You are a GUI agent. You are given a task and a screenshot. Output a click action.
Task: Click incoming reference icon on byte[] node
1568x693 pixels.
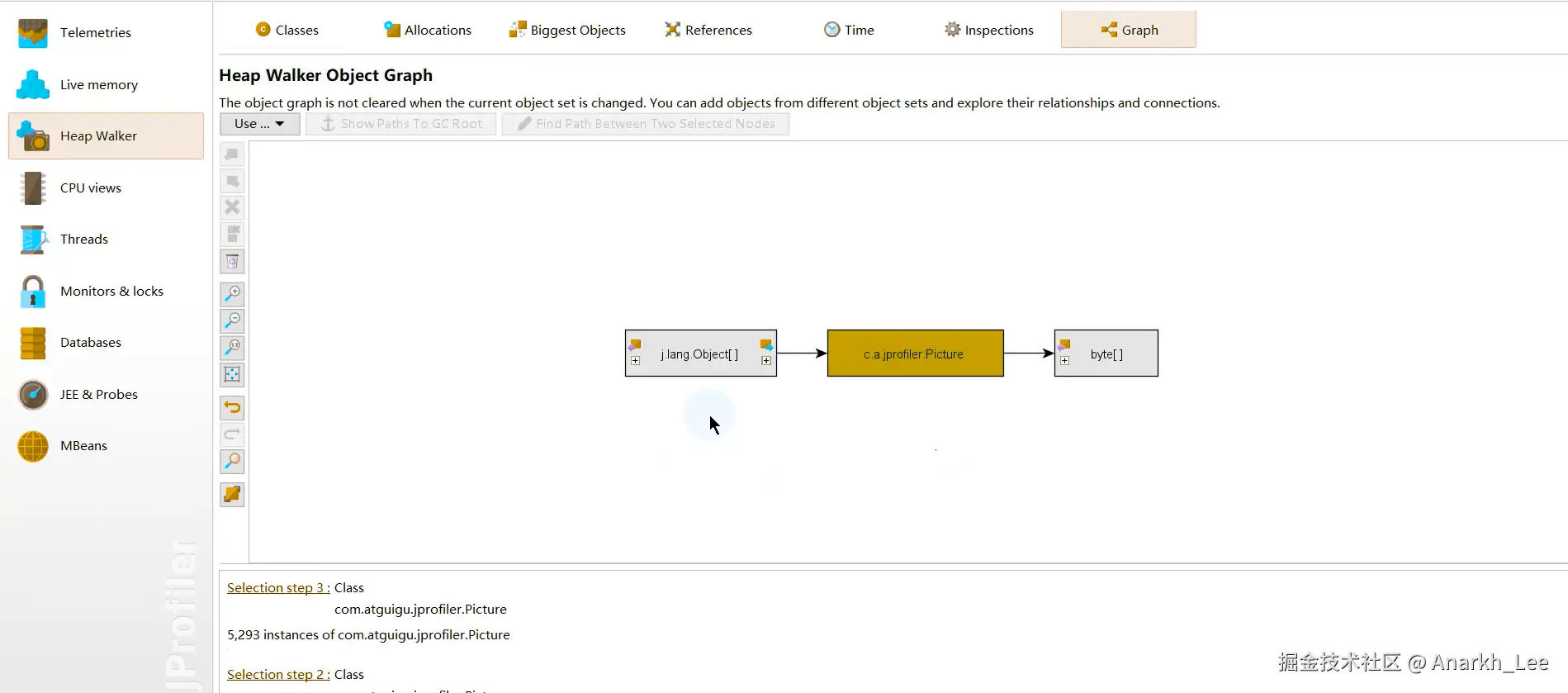[1064, 345]
